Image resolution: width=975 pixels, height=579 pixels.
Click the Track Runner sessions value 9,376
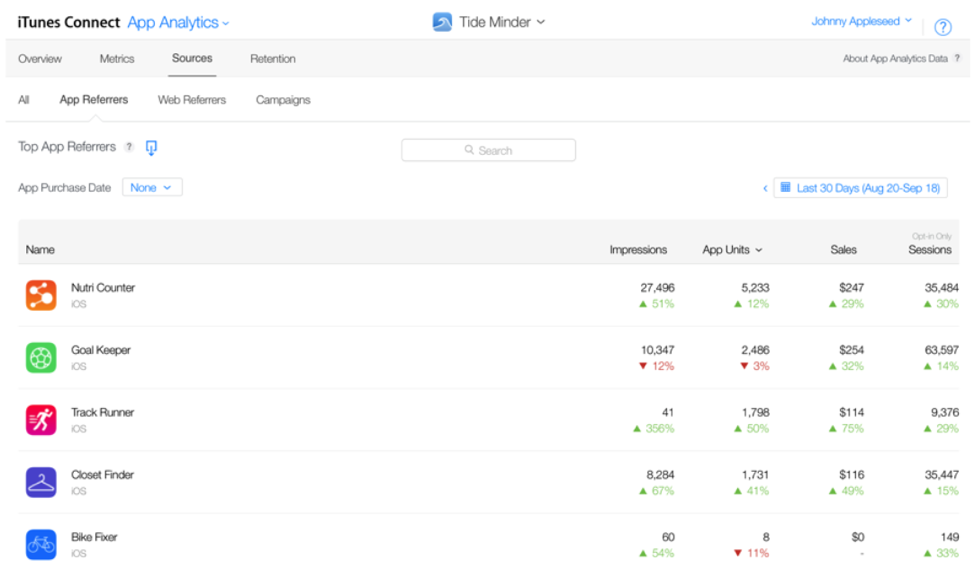pyautogui.click(x=945, y=412)
